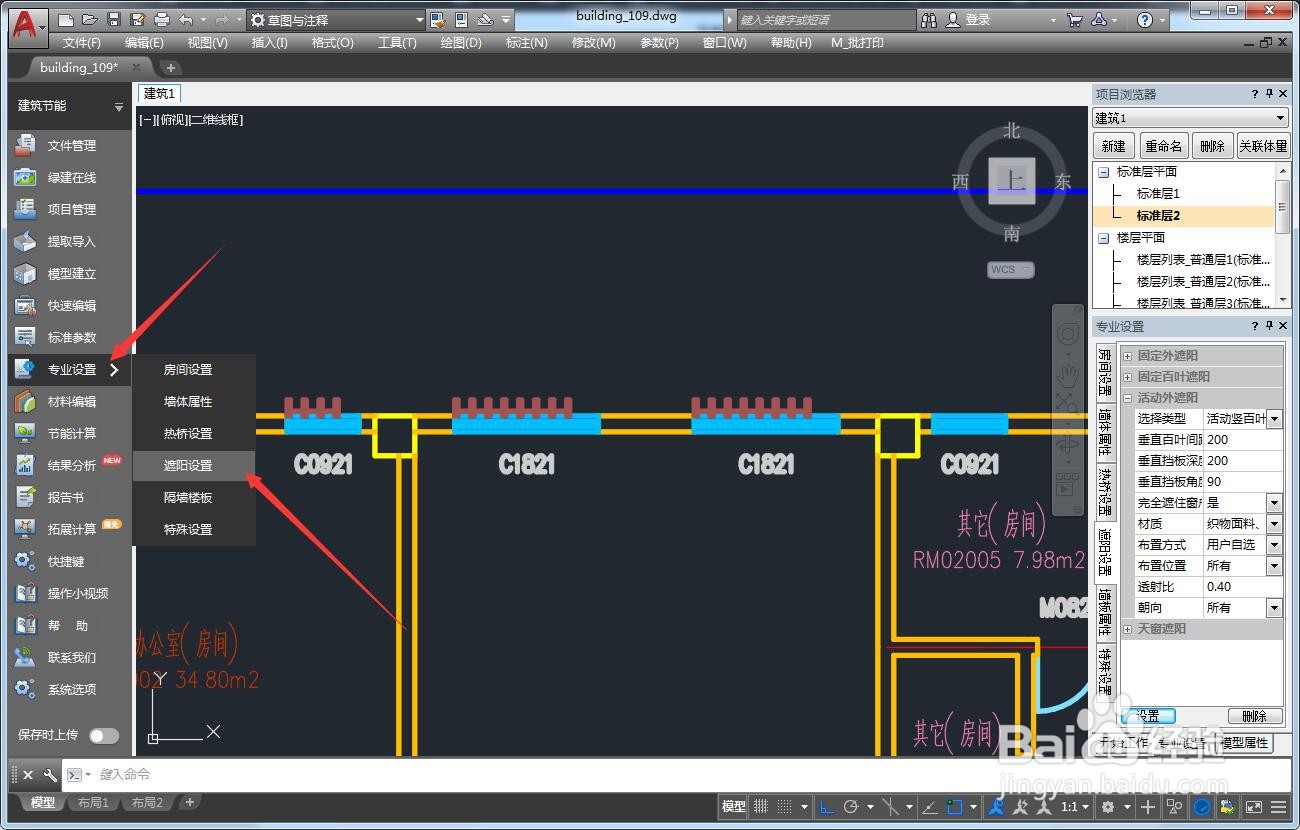
Task: Click the keyword search field in title bar
Action: tap(826, 20)
